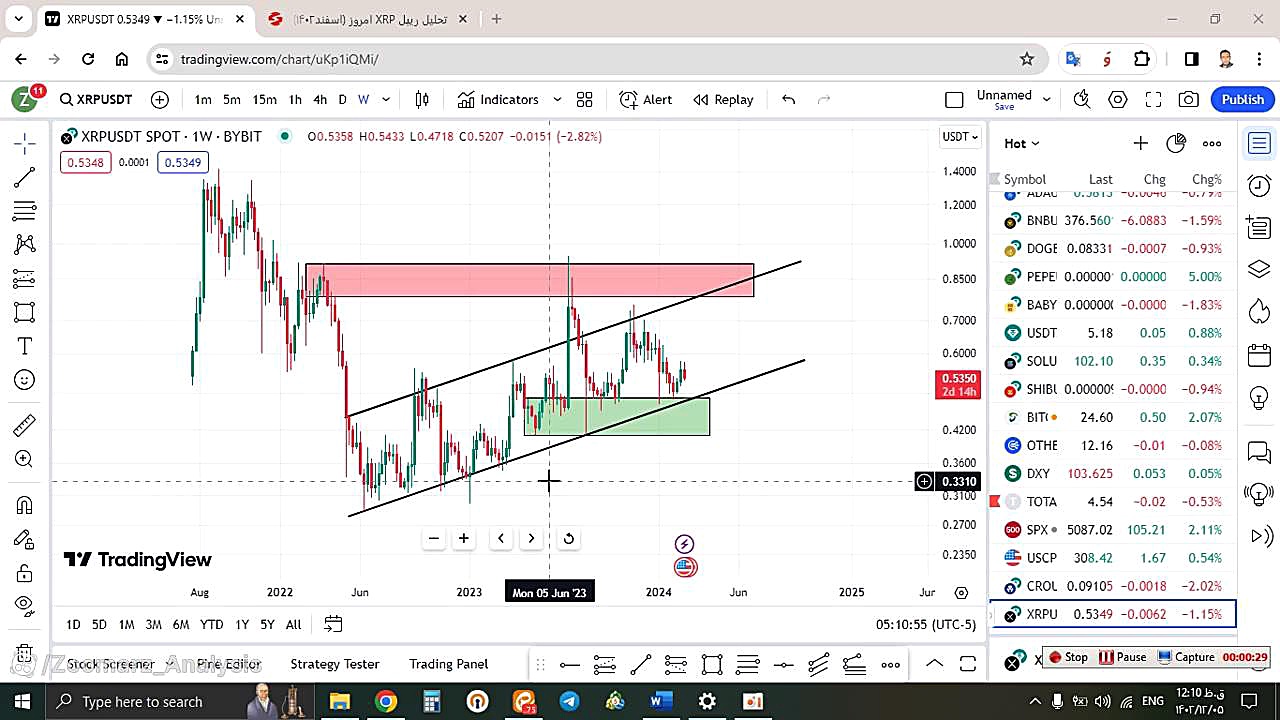
Task: Open the Pine Editor tab
Action: [x=228, y=664]
